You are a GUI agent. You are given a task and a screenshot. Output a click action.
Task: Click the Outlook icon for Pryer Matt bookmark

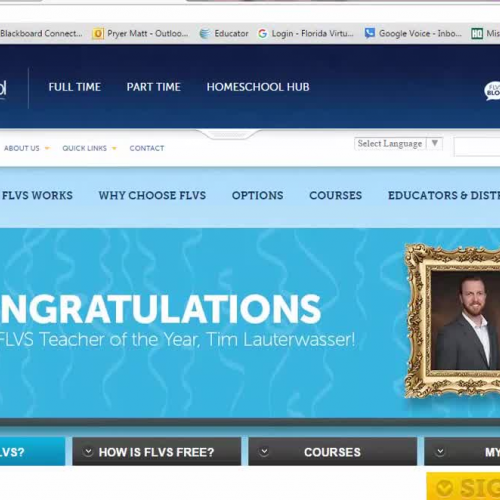coord(98,34)
